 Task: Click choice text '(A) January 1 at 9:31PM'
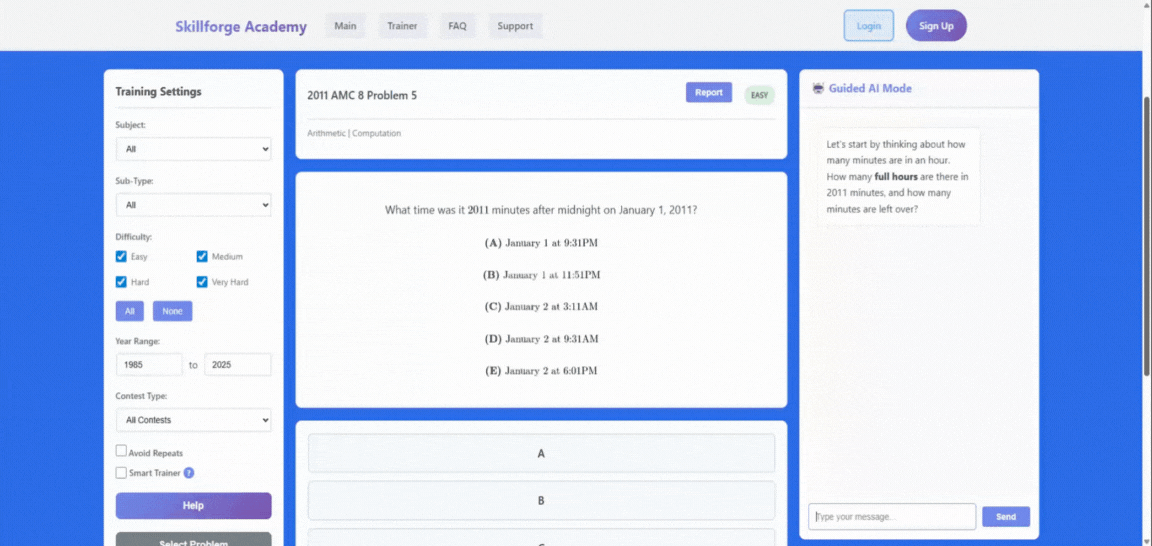pyautogui.click(x=541, y=243)
